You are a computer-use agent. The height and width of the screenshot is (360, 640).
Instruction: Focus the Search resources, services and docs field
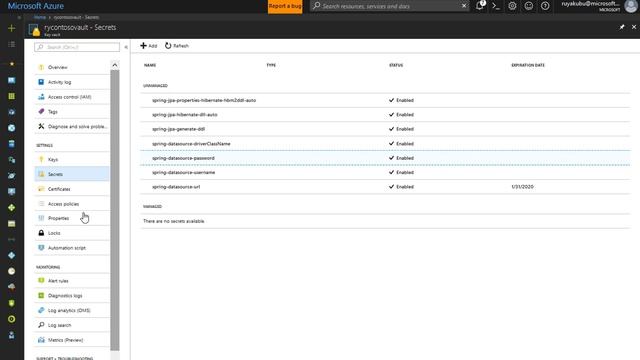tap(390, 6)
